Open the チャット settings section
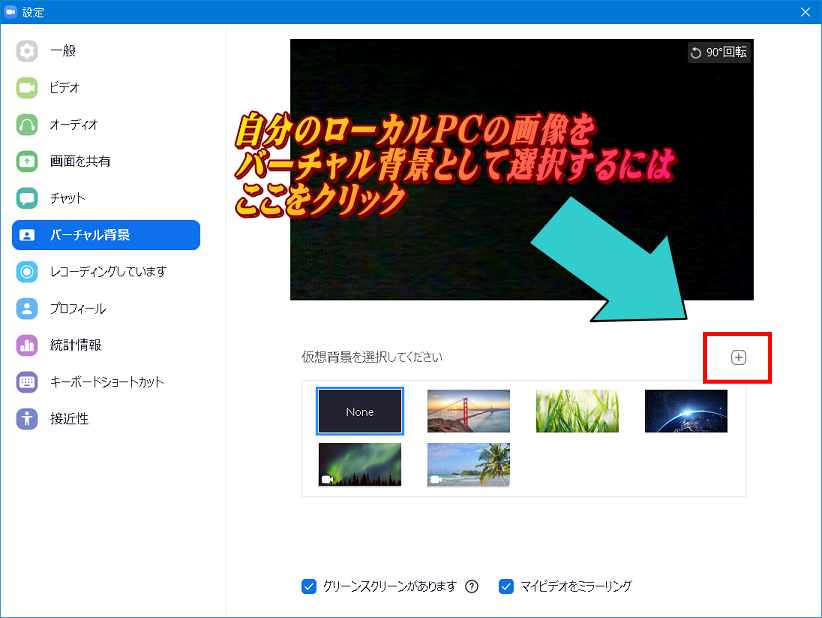Screen dimensions: 822x618 106,198
